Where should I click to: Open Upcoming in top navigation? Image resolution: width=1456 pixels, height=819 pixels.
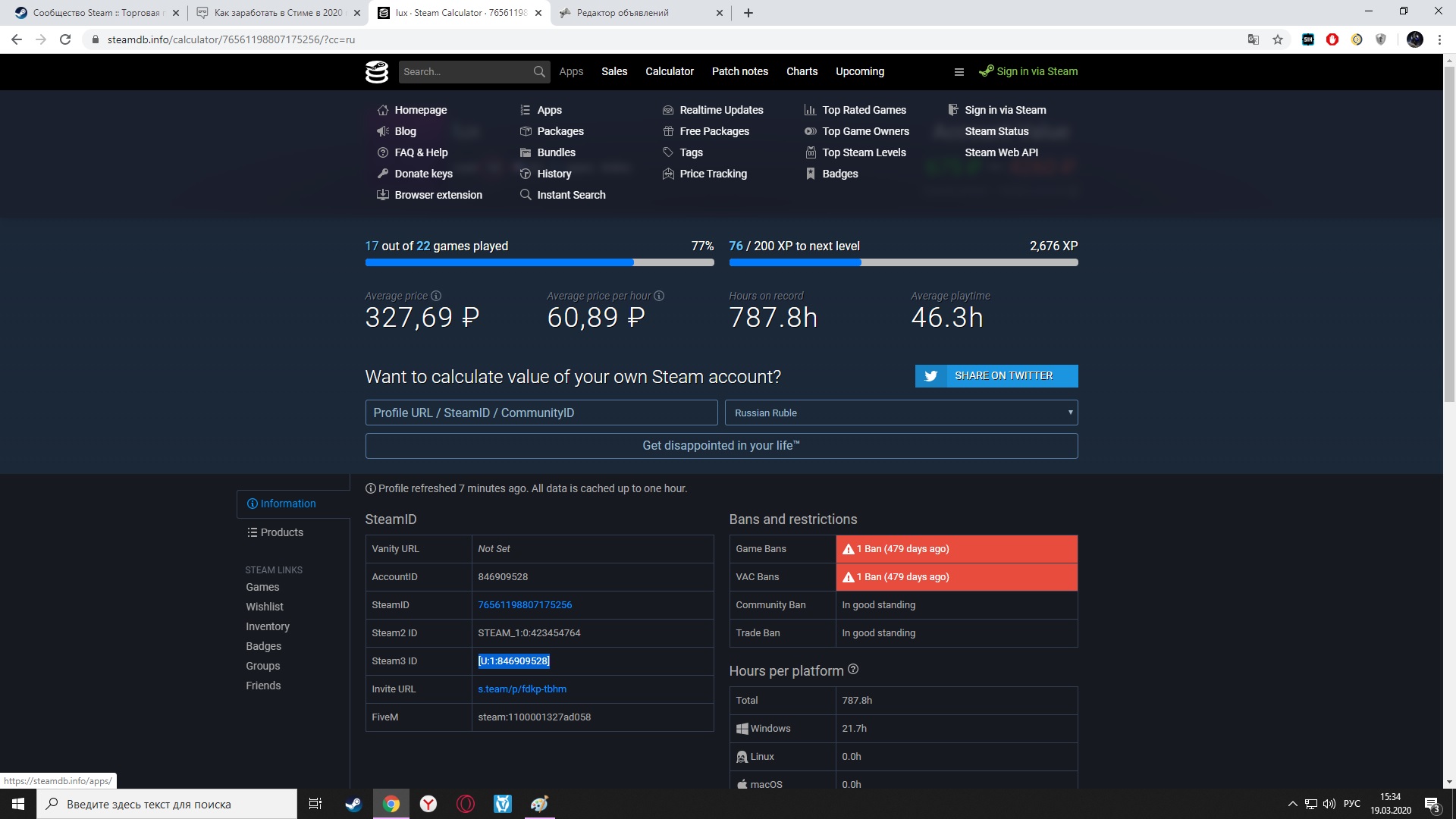pos(860,71)
